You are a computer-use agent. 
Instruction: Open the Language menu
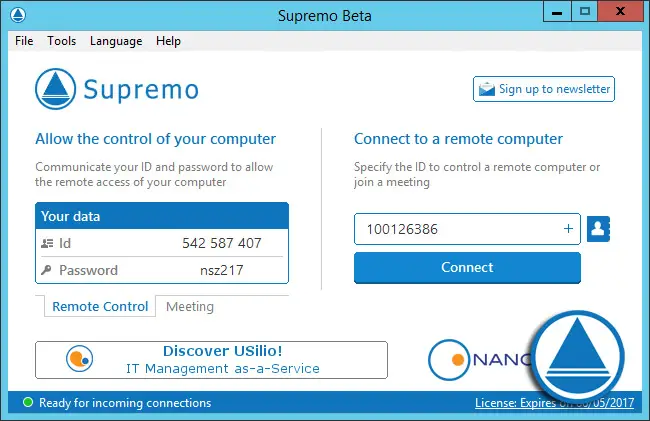point(116,41)
